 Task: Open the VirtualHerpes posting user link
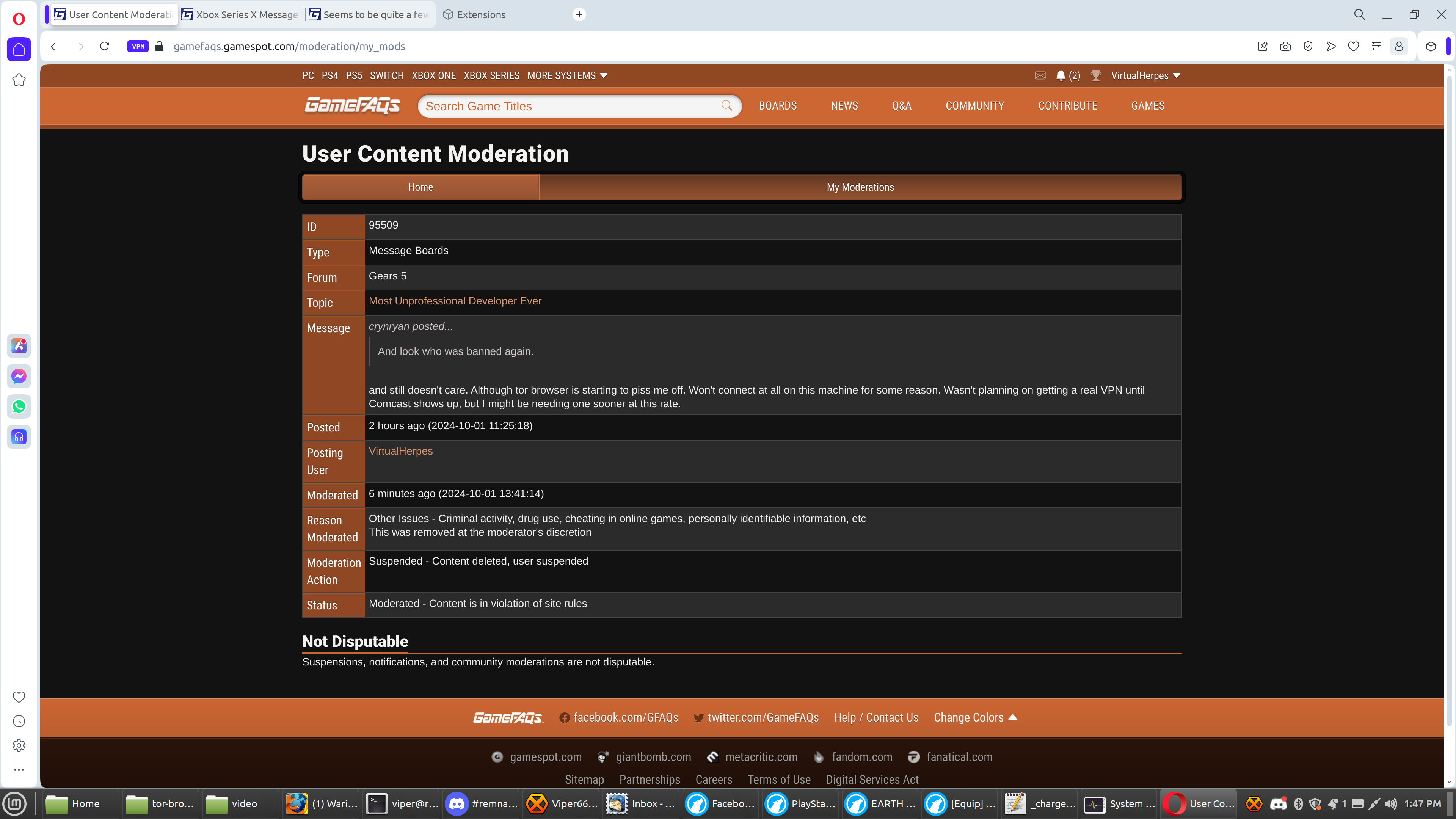(x=400, y=451)
